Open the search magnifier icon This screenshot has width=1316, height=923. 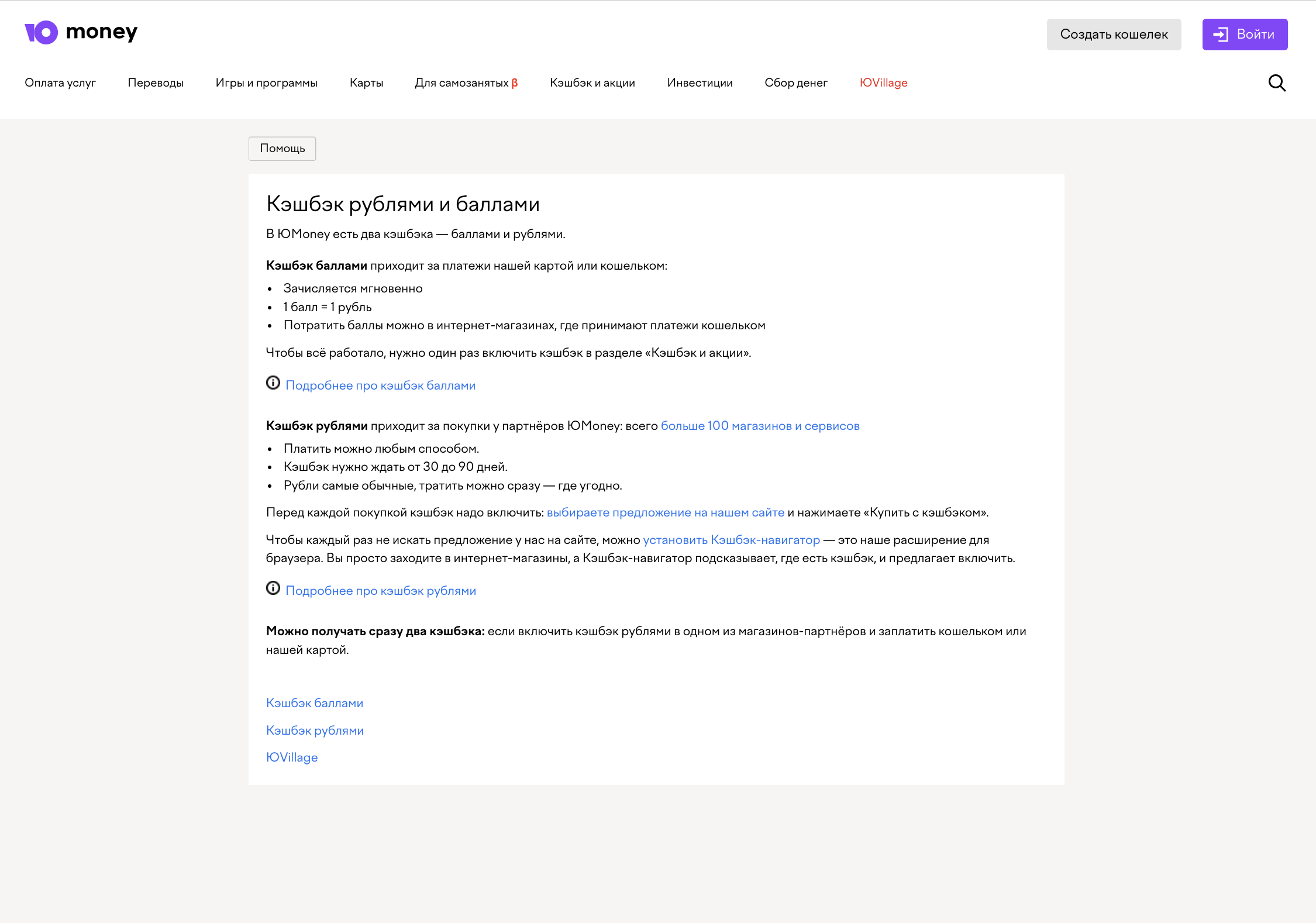[x=1277, y=83]
